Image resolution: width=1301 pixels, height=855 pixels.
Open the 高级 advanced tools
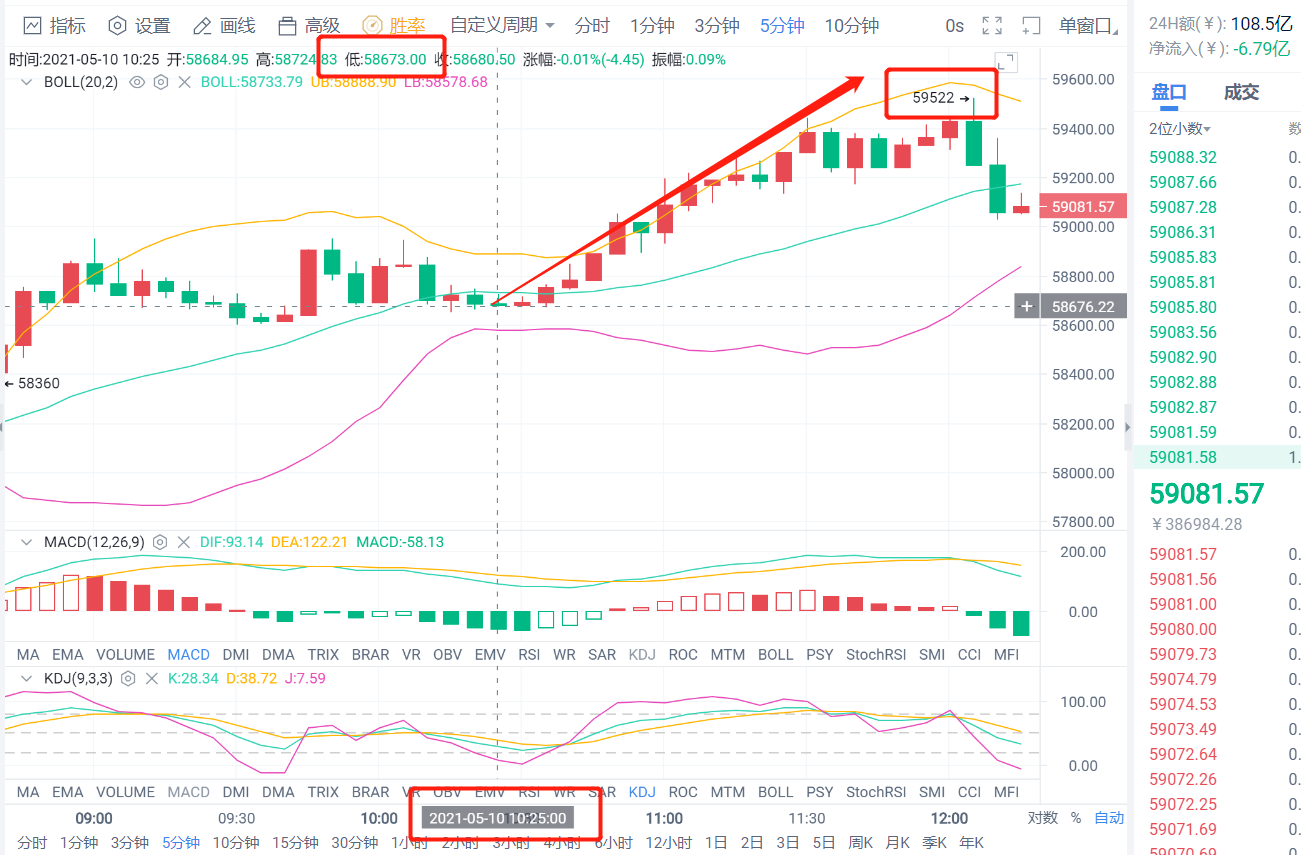coord(309,26)
